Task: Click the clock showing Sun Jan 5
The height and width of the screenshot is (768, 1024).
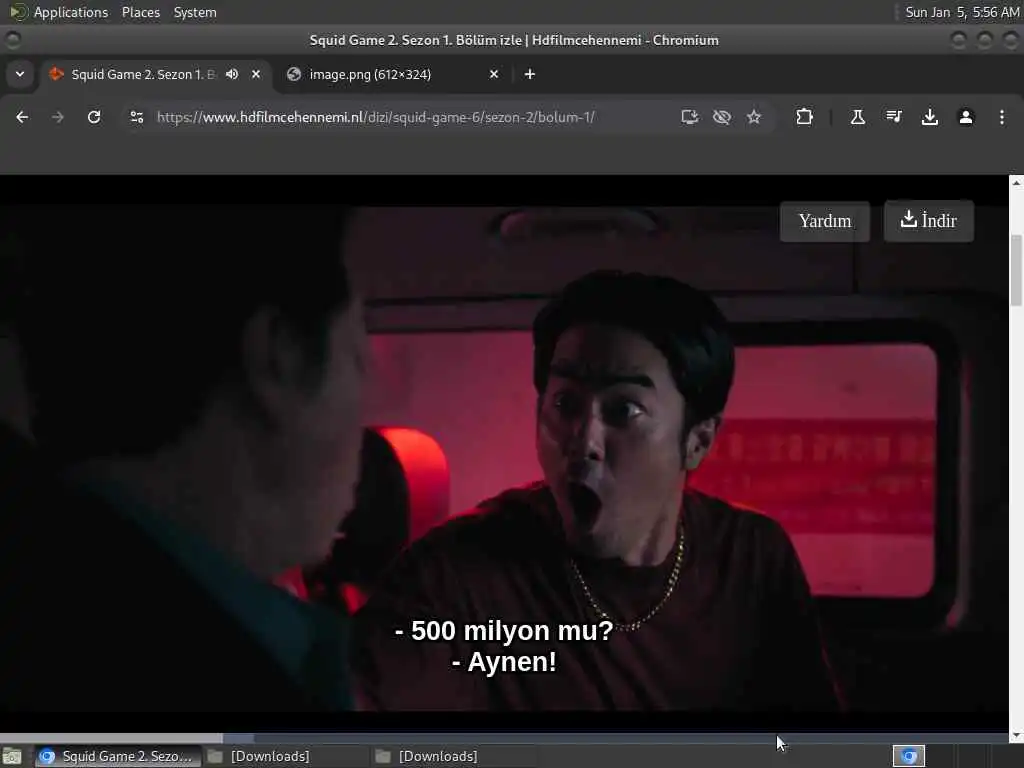Action: (x=961, y=12)
